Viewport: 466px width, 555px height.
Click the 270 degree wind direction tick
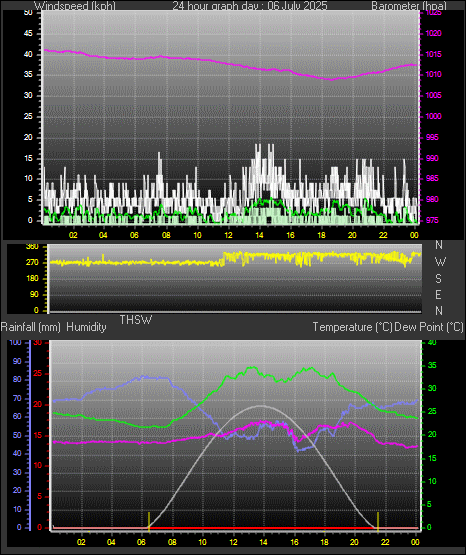(x=32, y=263)
